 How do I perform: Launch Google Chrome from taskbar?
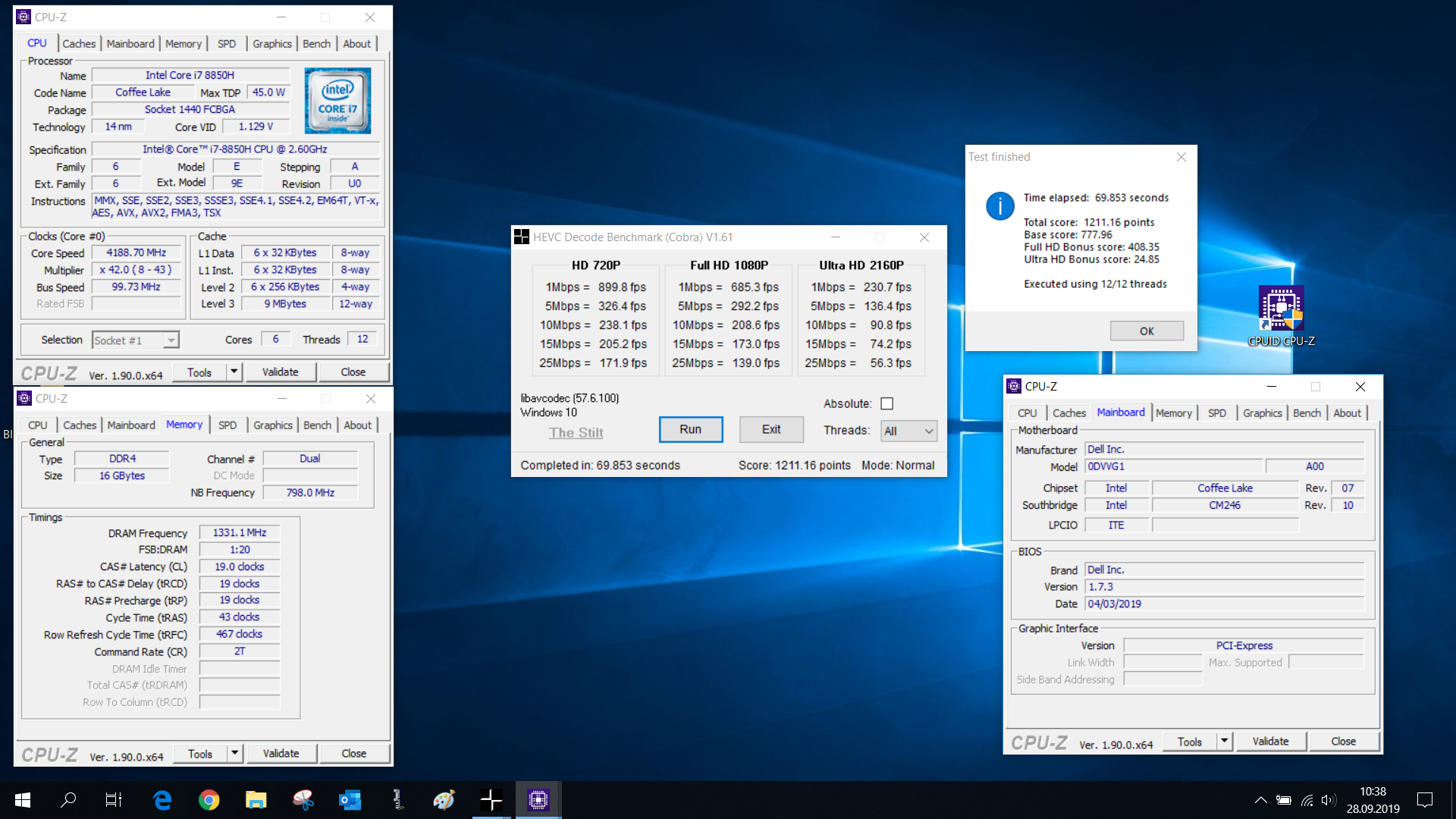(x=209, y=799)
